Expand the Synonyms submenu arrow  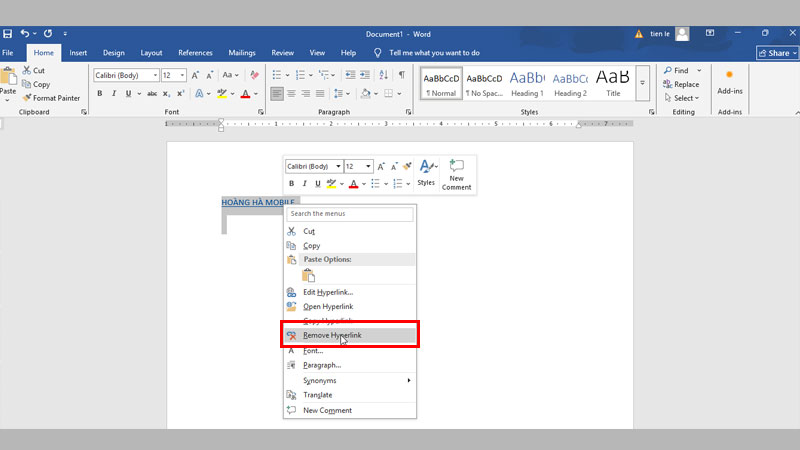pyautogui.click(x=408, y=380)
